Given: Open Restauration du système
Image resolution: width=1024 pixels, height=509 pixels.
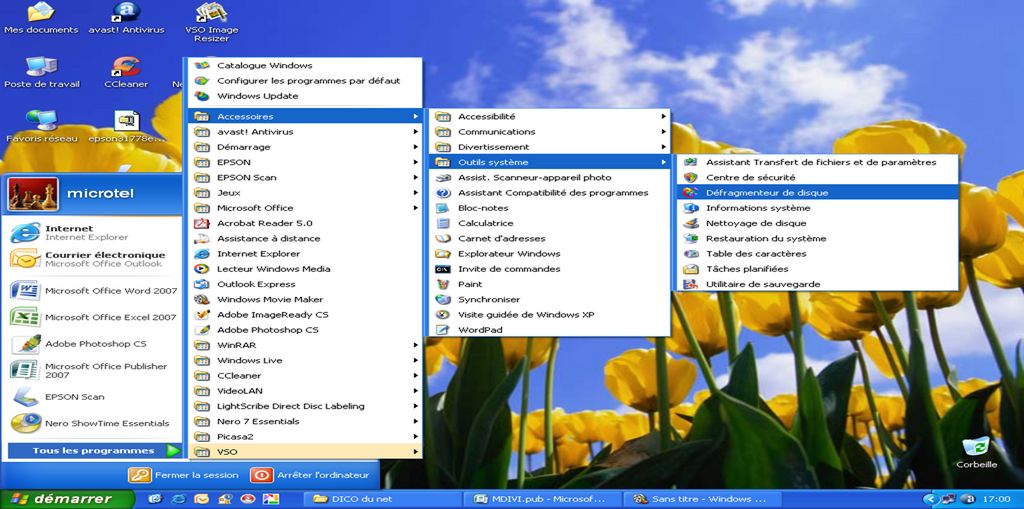Looking at the screenshot, I should 816,238.
